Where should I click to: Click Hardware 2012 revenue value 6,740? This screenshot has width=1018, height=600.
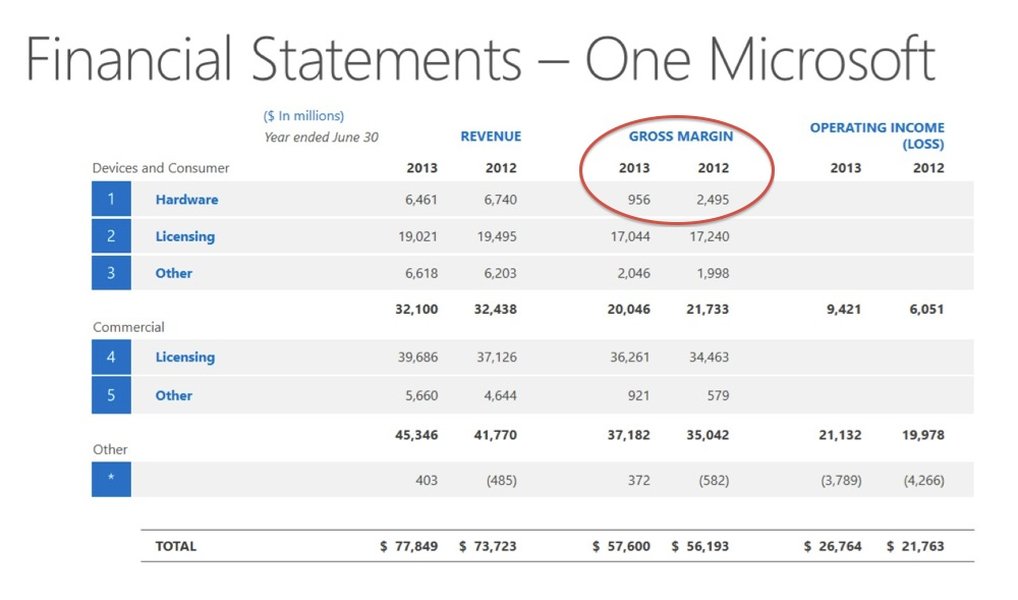pos(500,200)
